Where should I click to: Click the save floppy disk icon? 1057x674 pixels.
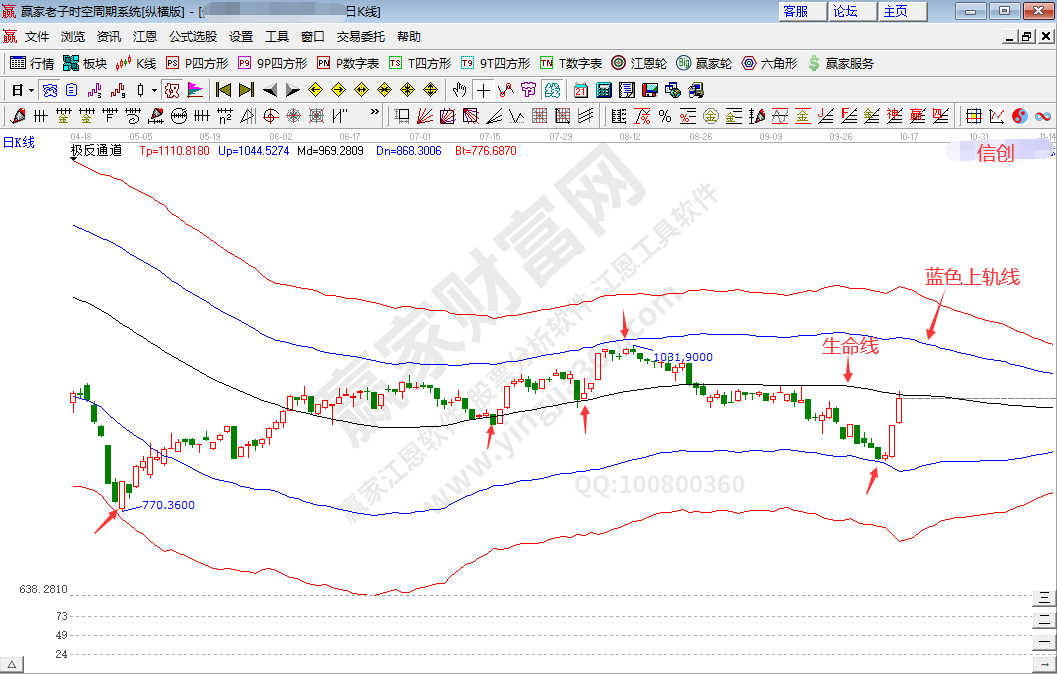649,90
